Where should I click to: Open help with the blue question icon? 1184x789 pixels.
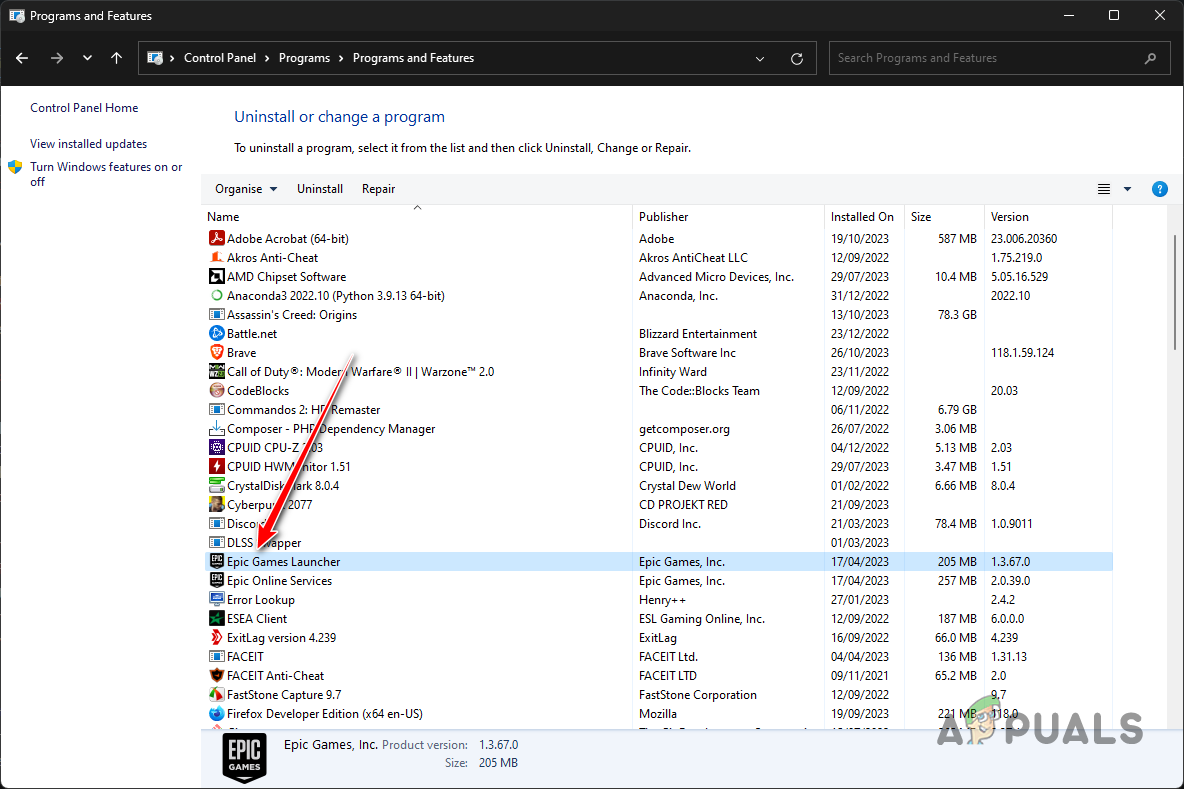click(x=1160, y=189)
